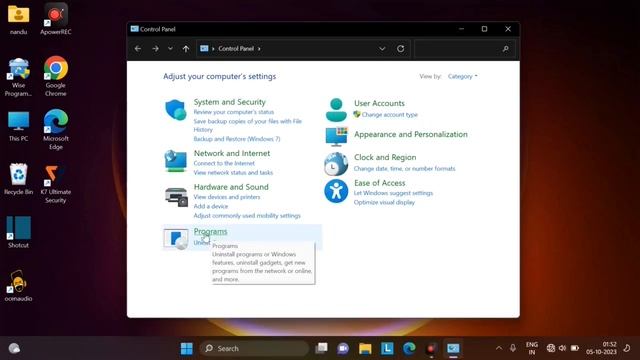
Task: Open the Ease of Access icon
Action: coord(336,191)
